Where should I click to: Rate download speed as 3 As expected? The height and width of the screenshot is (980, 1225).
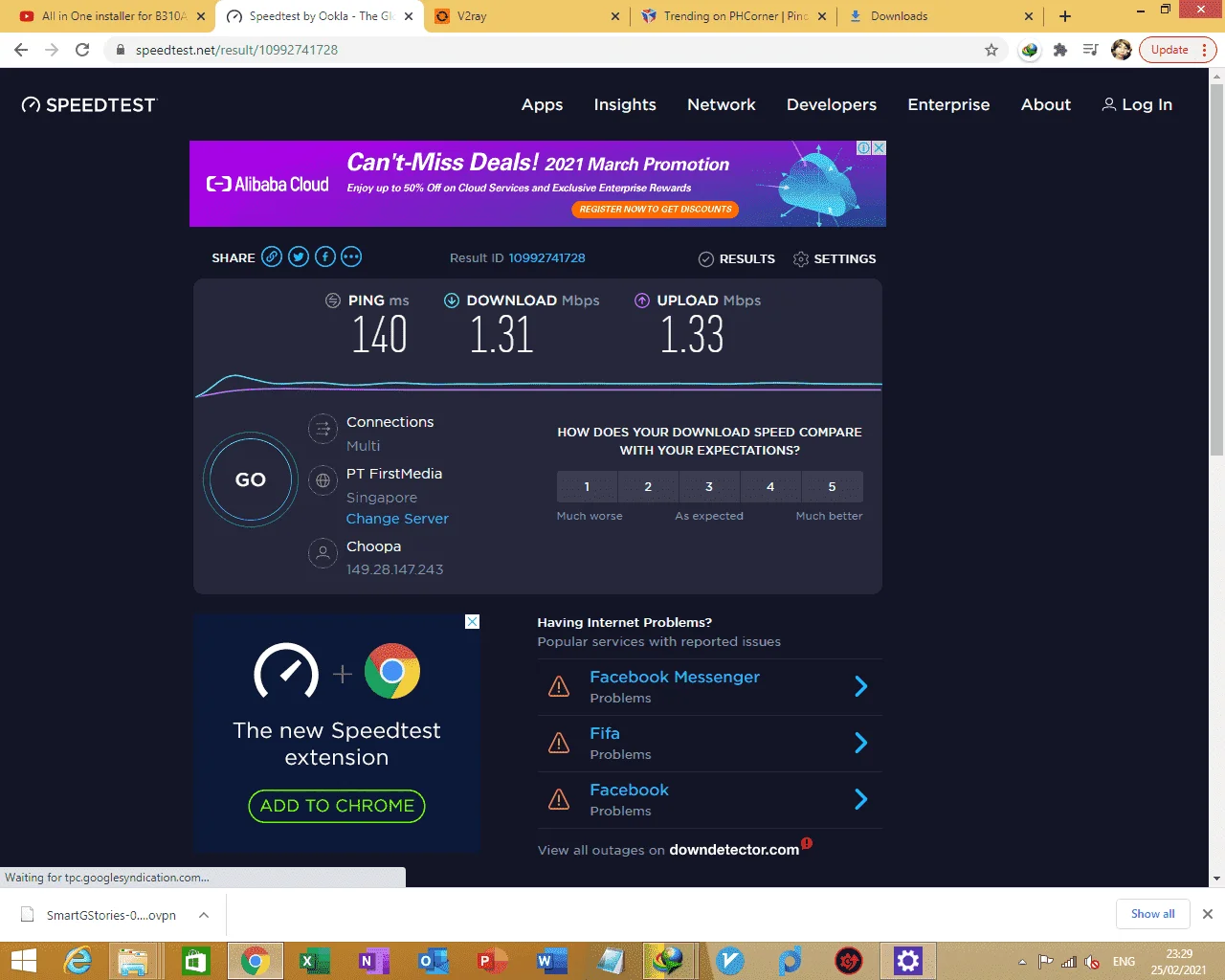(709, 486)
